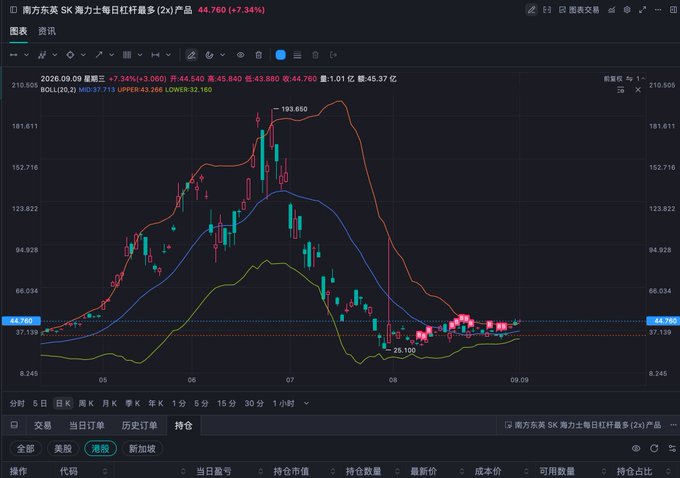Open the blue drawing color swatch
Image resolution: width=680 pixels, height=478 pixels.
281,55
